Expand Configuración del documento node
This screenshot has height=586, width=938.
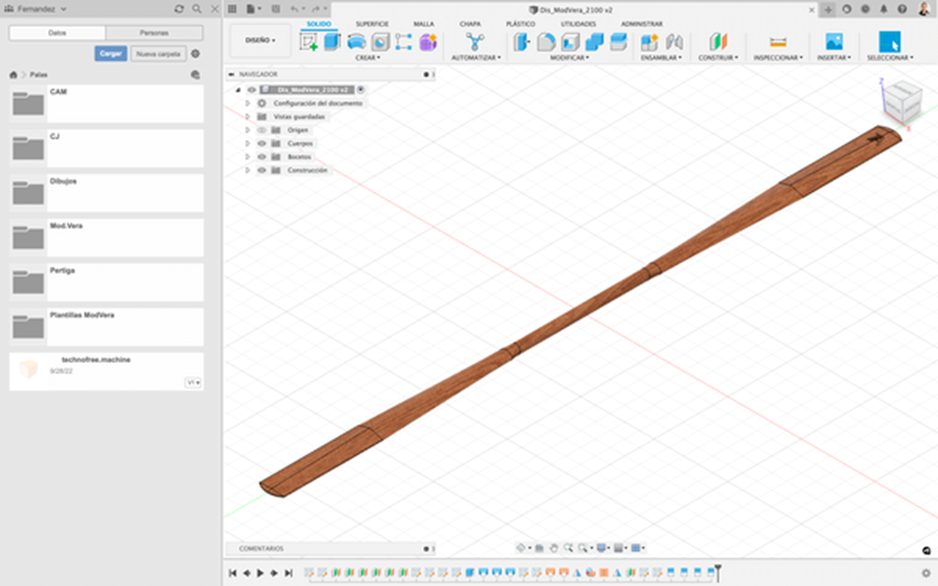coord(248,103)
